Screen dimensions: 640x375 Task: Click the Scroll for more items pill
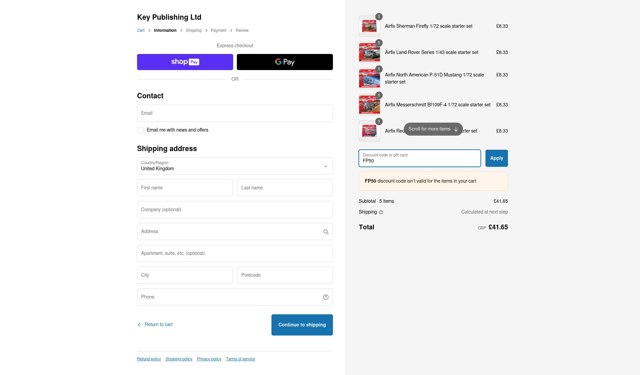pos(433,129)
